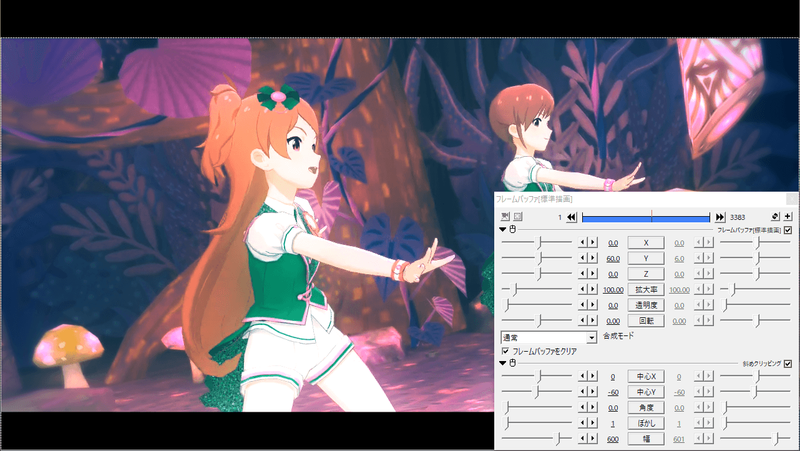This screenshot has height=451, width=800.
Task: Click the left Y slider
Action: 537,258
